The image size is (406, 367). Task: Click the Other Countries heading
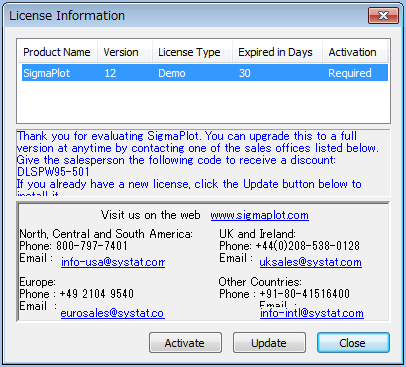tap(260, 282)
